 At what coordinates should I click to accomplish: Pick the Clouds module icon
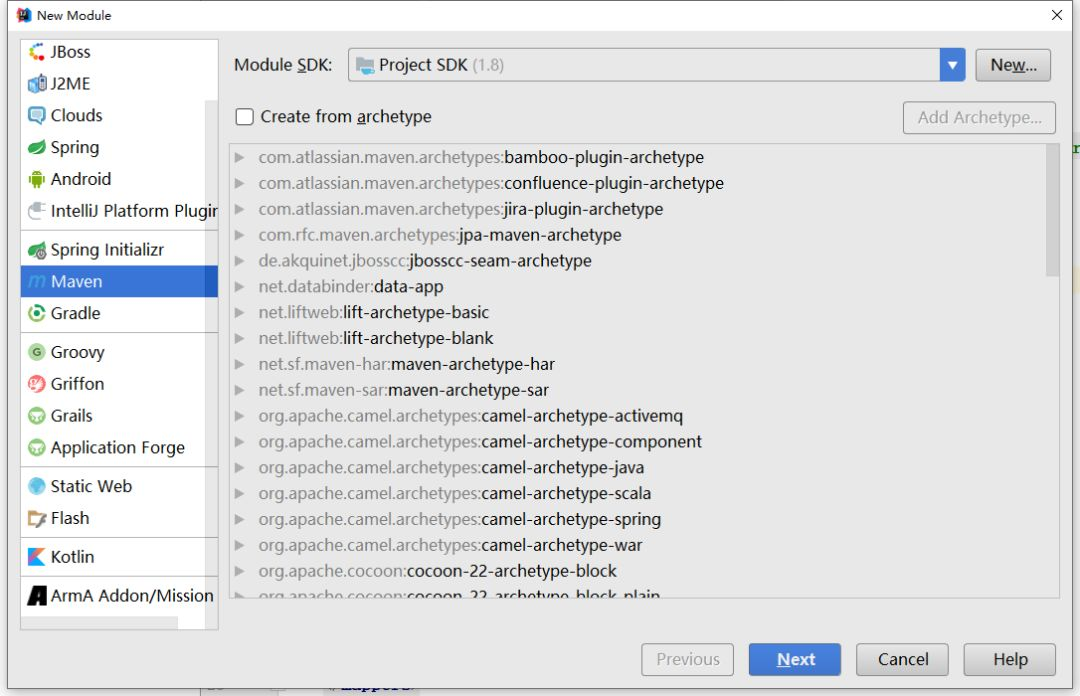coord(37,115)
